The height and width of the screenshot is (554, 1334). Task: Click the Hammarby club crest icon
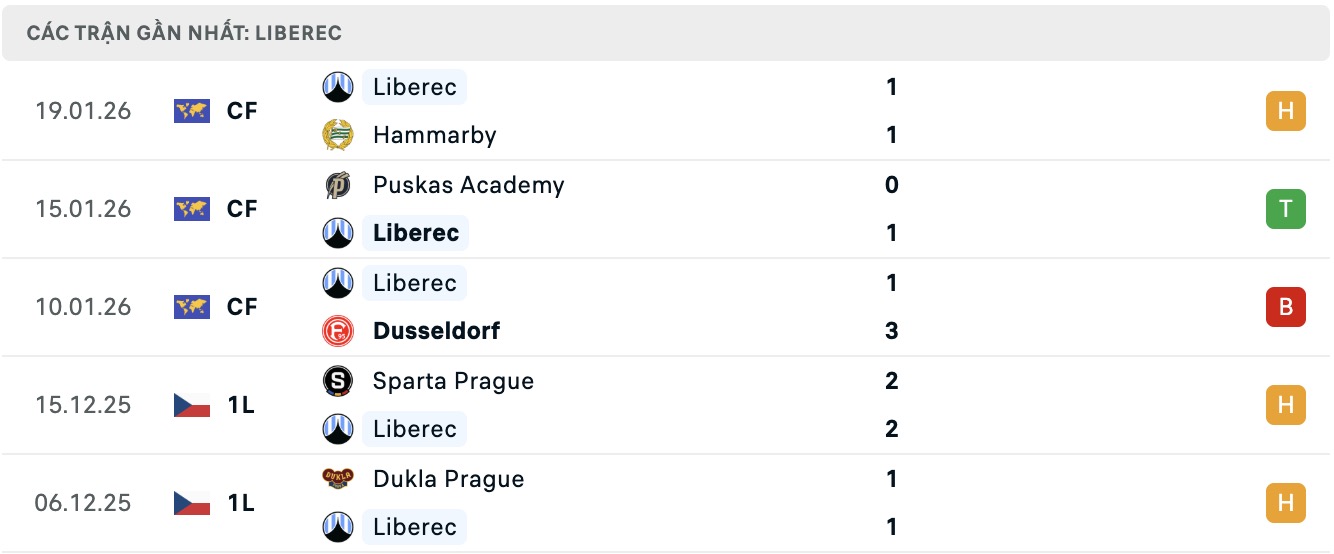point(338,135)
